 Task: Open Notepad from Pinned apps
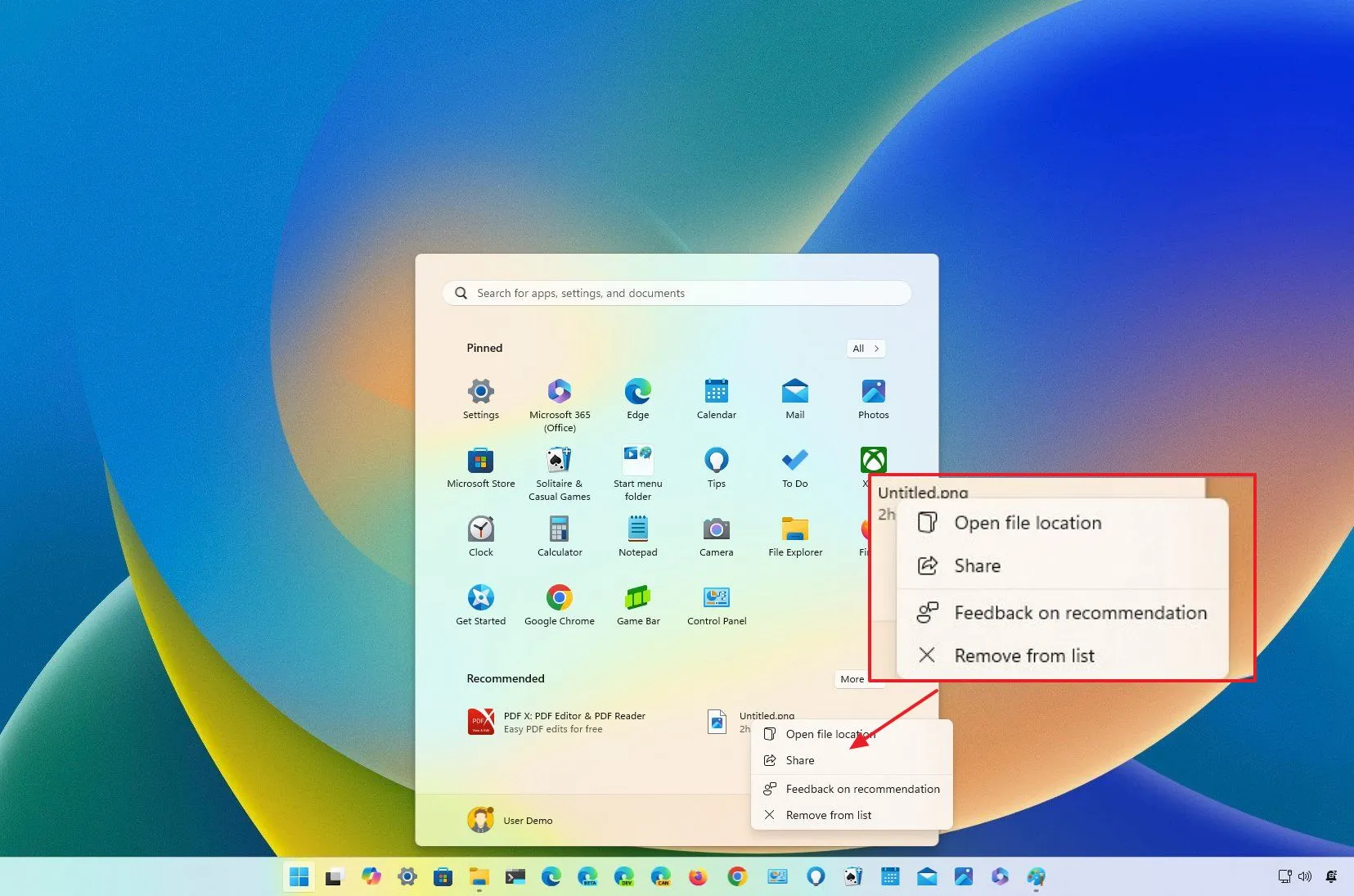(638, 537)
